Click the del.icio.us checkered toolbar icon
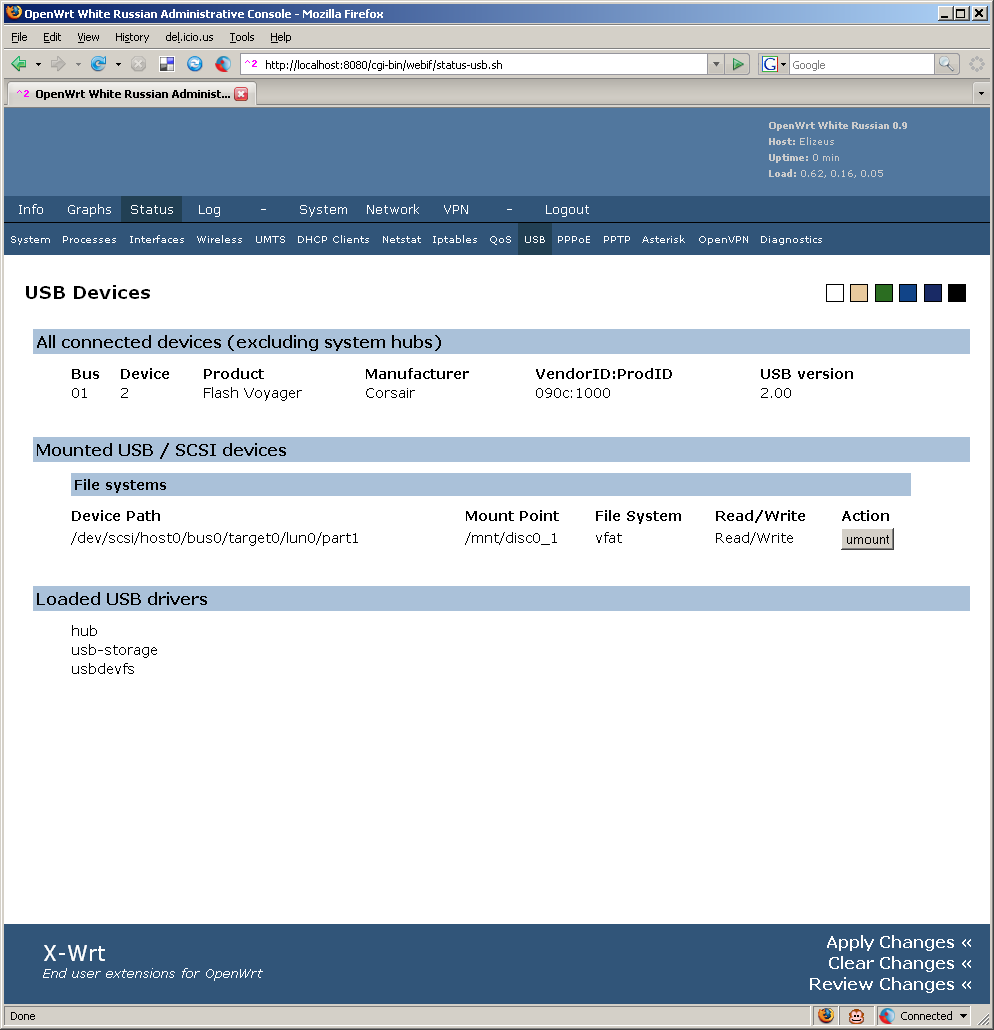 167,64
